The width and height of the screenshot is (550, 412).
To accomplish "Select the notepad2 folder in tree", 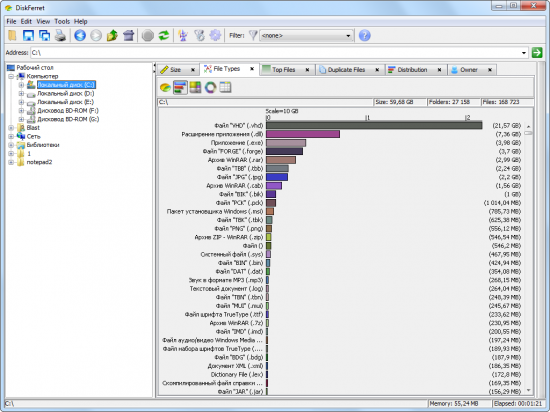I will (39, 162).
